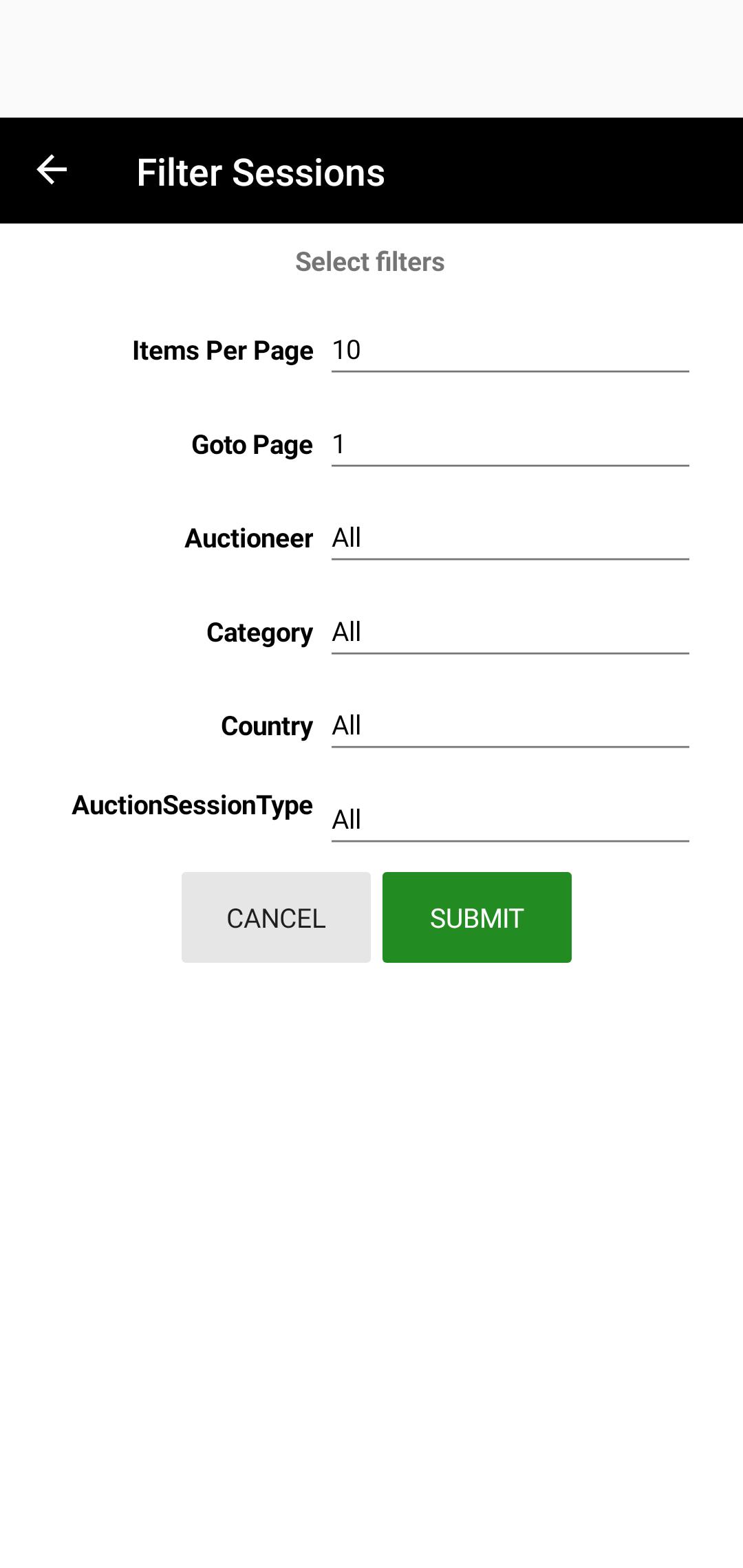Viewport: 743px width, 1568px height.
Task: Tap the blank status bar area above header
Action: (x=371, y=58)
